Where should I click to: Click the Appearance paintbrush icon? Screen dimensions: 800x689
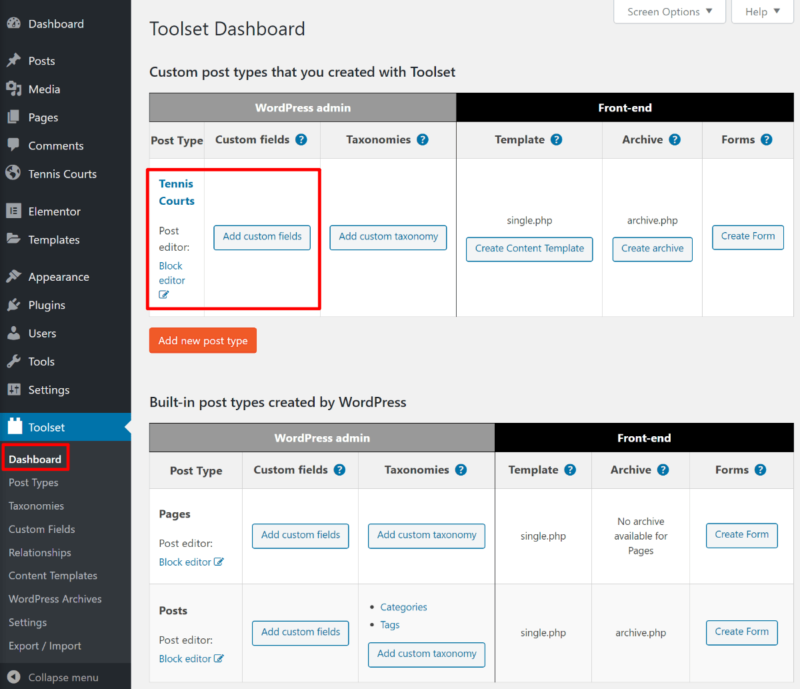point(14,276)
